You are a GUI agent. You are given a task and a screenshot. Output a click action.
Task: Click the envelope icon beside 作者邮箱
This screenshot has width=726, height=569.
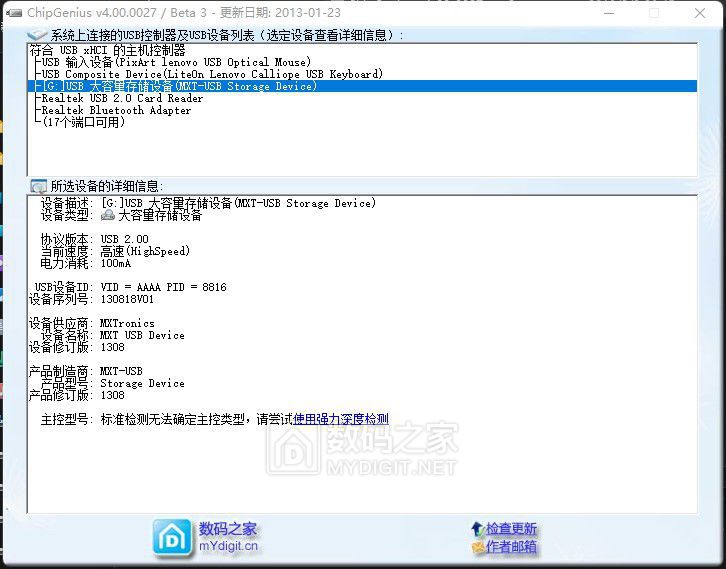[478, 547]
